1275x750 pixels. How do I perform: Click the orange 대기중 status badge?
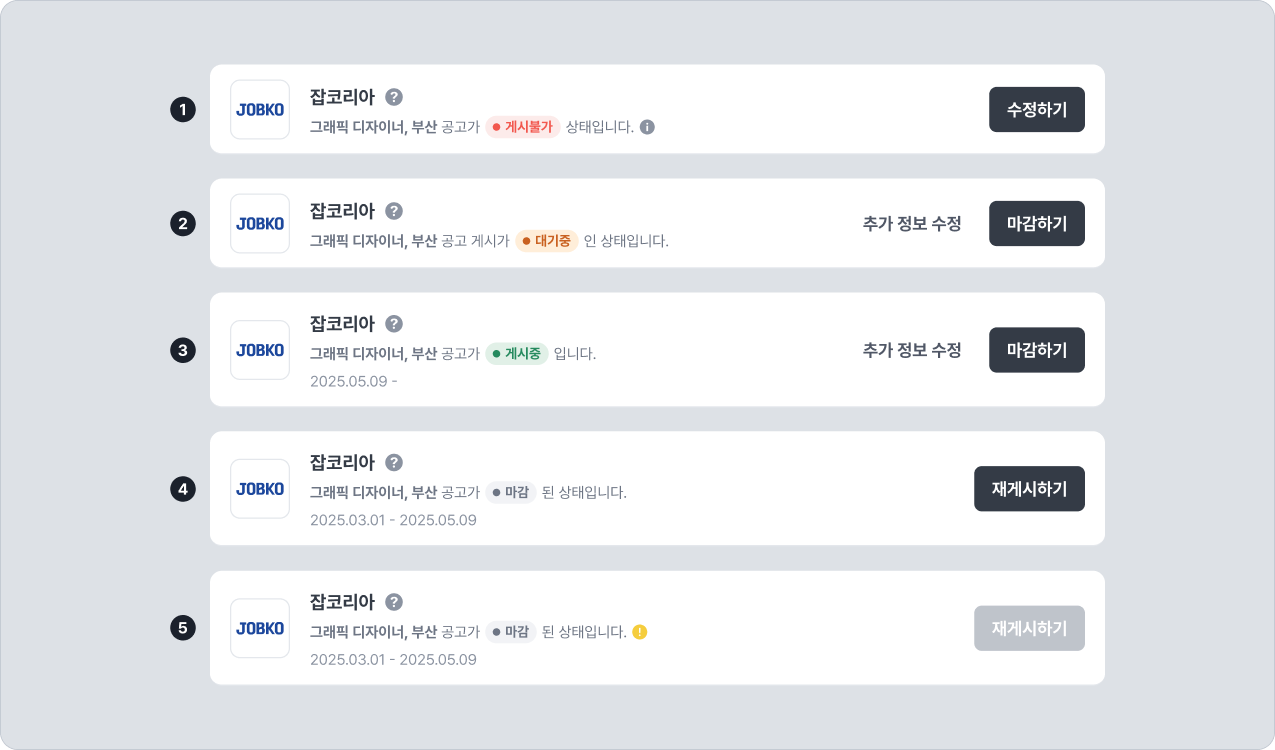coord(547,241)
